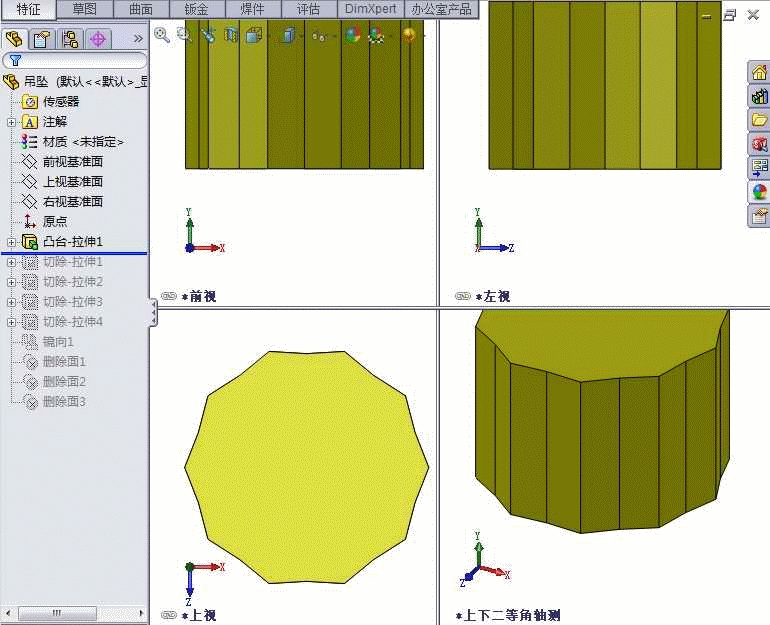Switch to the 评估 tab

[x=309, y=9]
